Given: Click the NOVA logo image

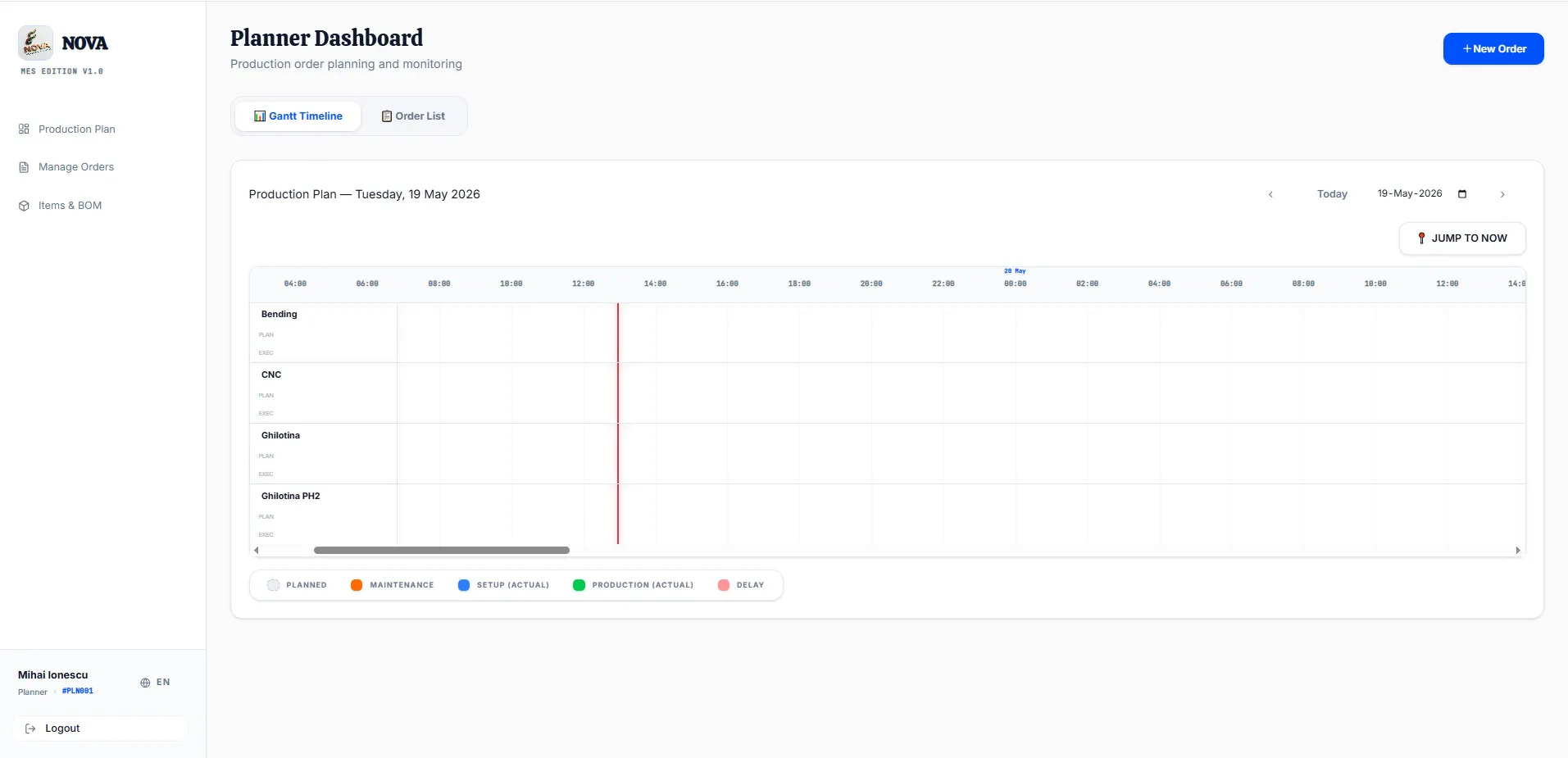Looking at the screenshot, I should 35,43.
